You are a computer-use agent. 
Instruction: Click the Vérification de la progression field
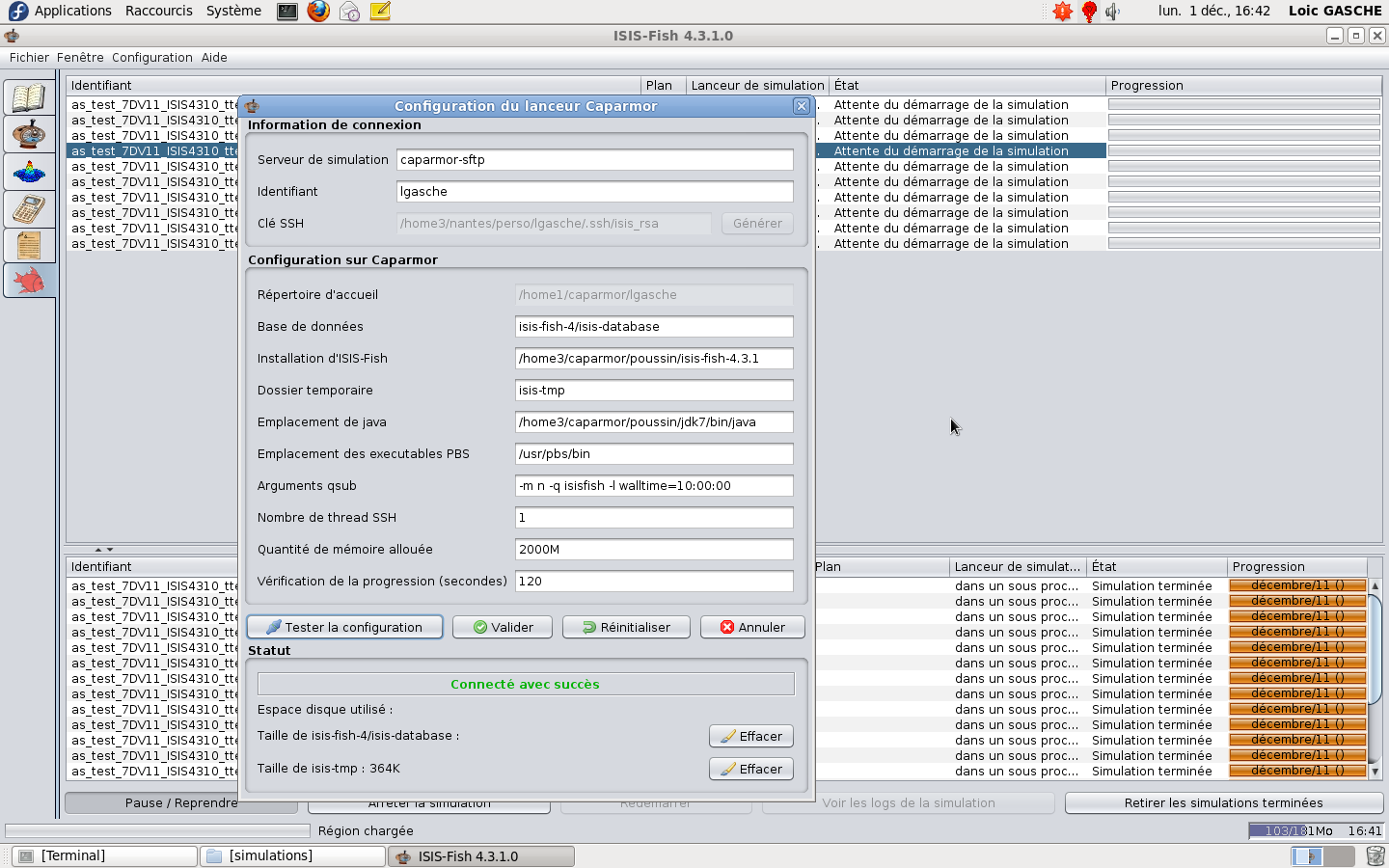tap(654, 582)
